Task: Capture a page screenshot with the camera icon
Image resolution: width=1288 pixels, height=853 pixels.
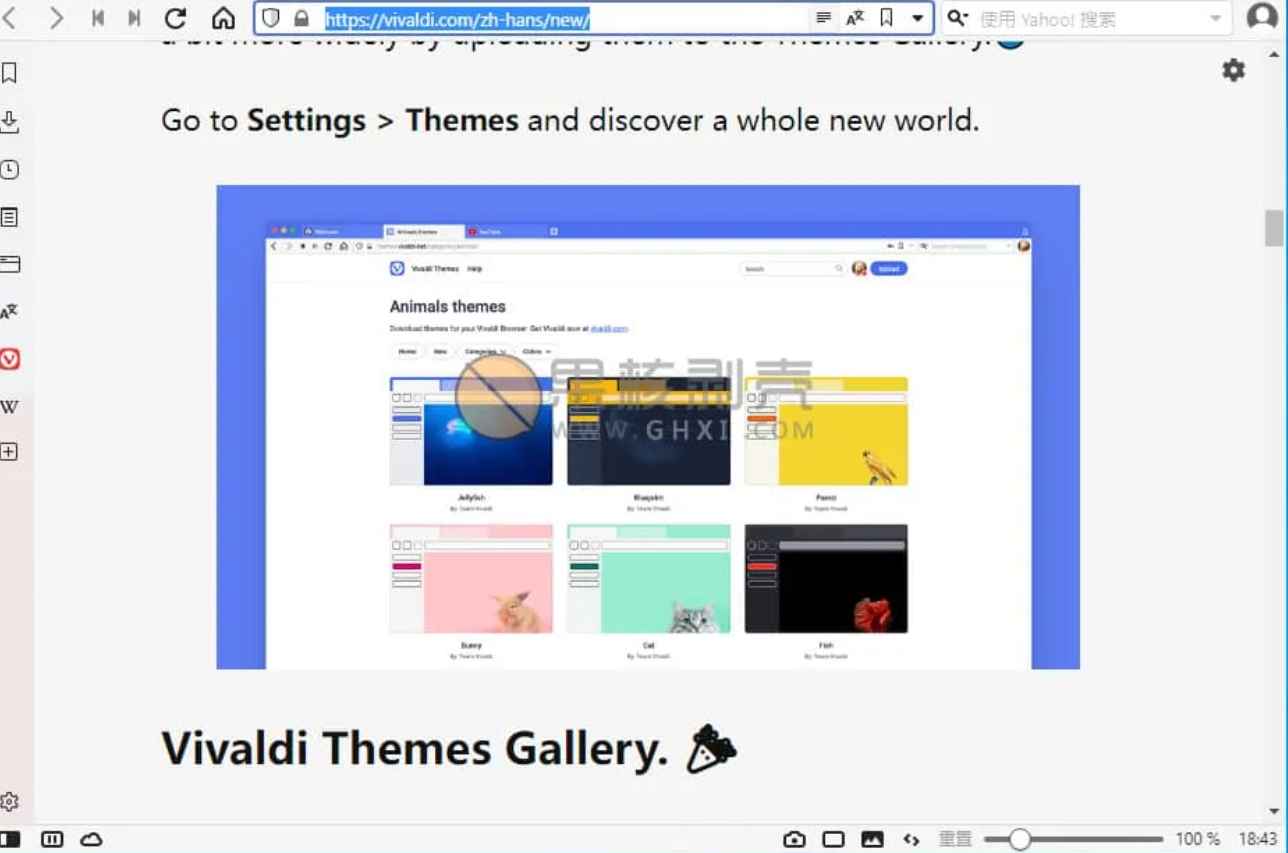Action: [x=795, y=839]
